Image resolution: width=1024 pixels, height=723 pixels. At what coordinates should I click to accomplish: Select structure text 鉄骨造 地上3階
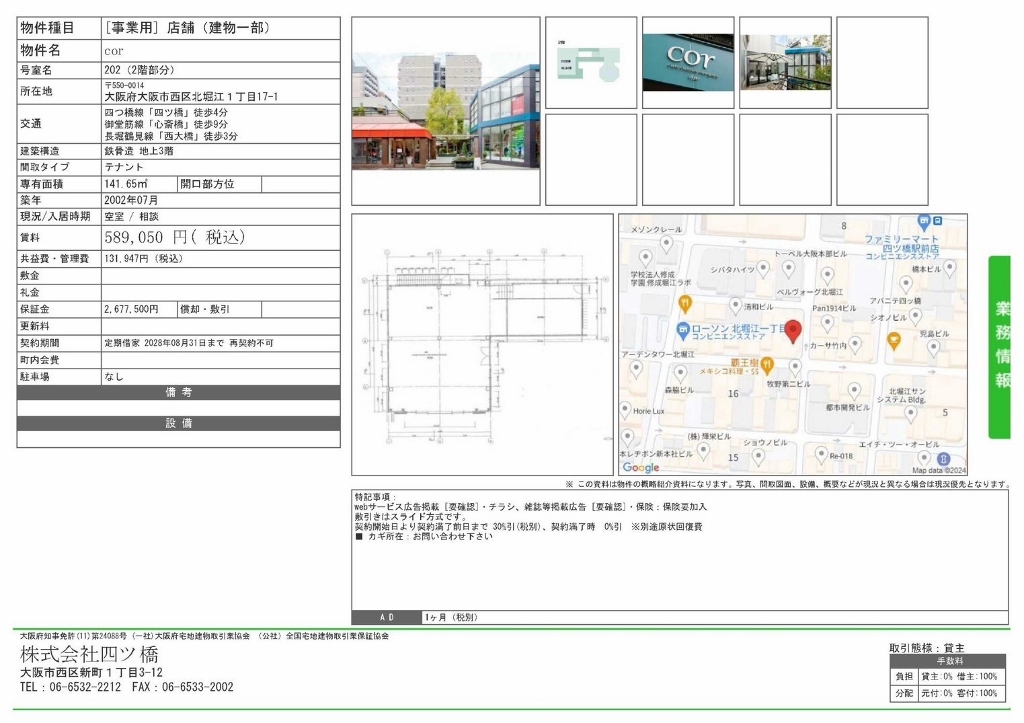[x=139, y=151]
